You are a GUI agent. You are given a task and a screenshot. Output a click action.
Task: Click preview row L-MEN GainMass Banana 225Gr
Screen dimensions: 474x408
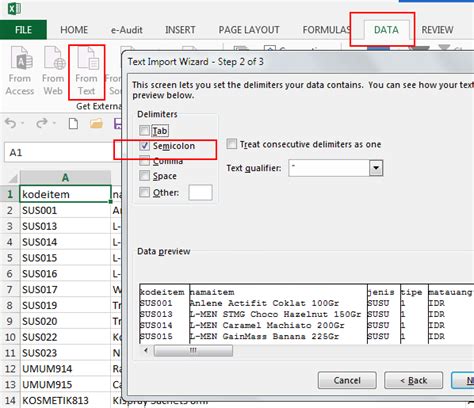point(264,336)
